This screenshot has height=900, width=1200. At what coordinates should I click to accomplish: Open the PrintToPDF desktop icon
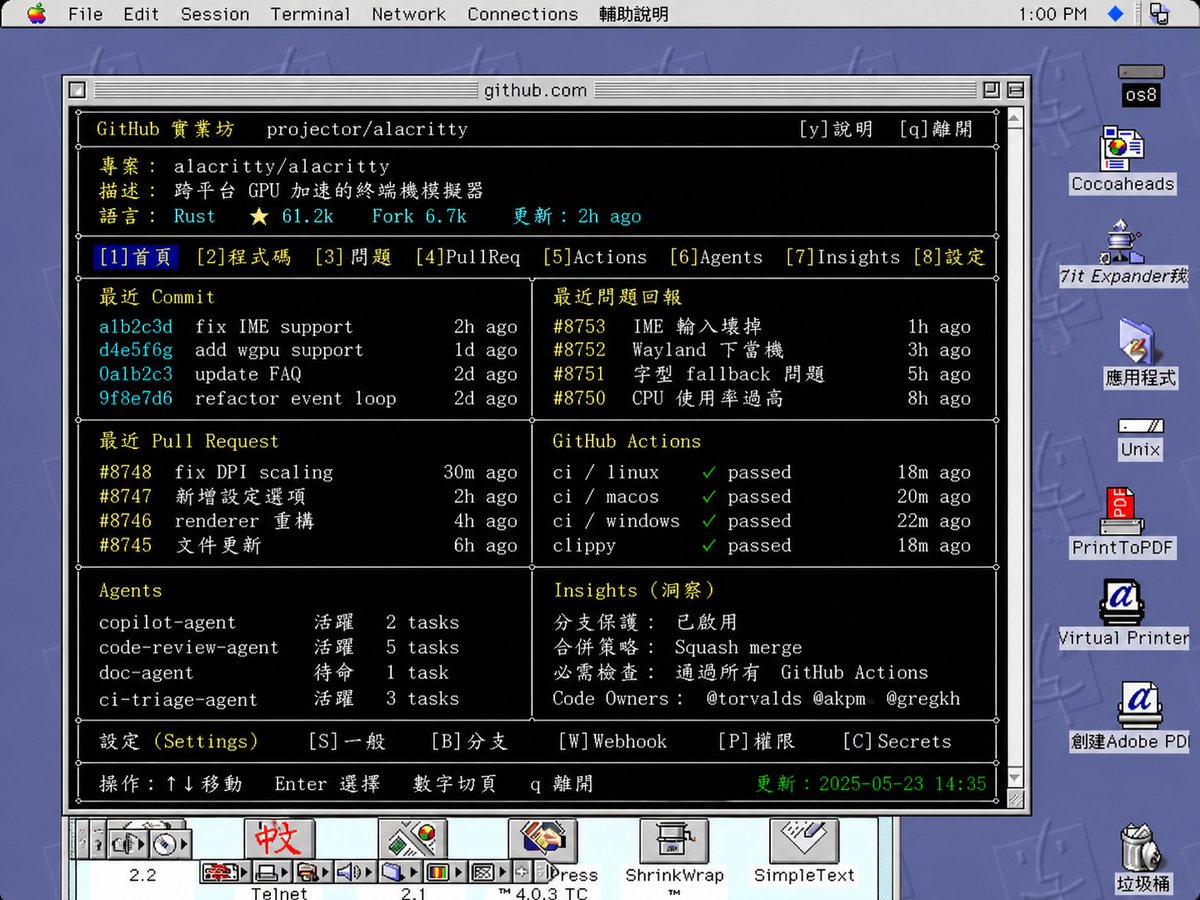1122,522
